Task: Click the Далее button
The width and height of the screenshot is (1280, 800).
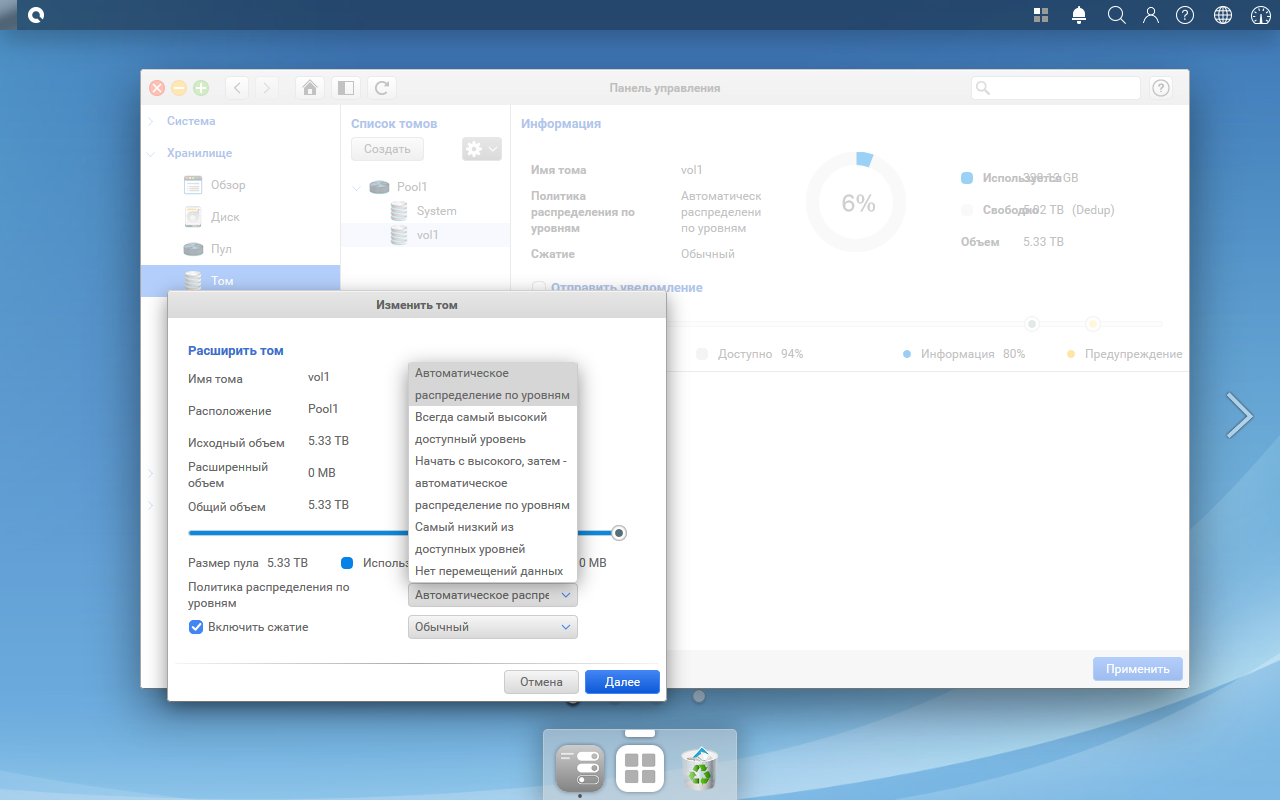Action: click(x=622, y=682)
